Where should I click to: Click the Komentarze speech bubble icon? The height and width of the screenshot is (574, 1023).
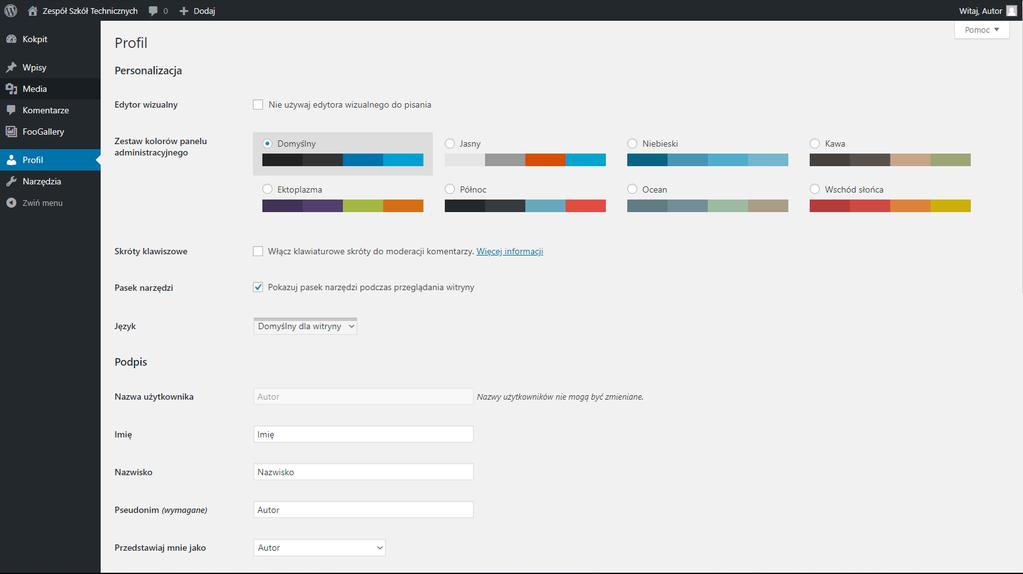coord(11,110)
